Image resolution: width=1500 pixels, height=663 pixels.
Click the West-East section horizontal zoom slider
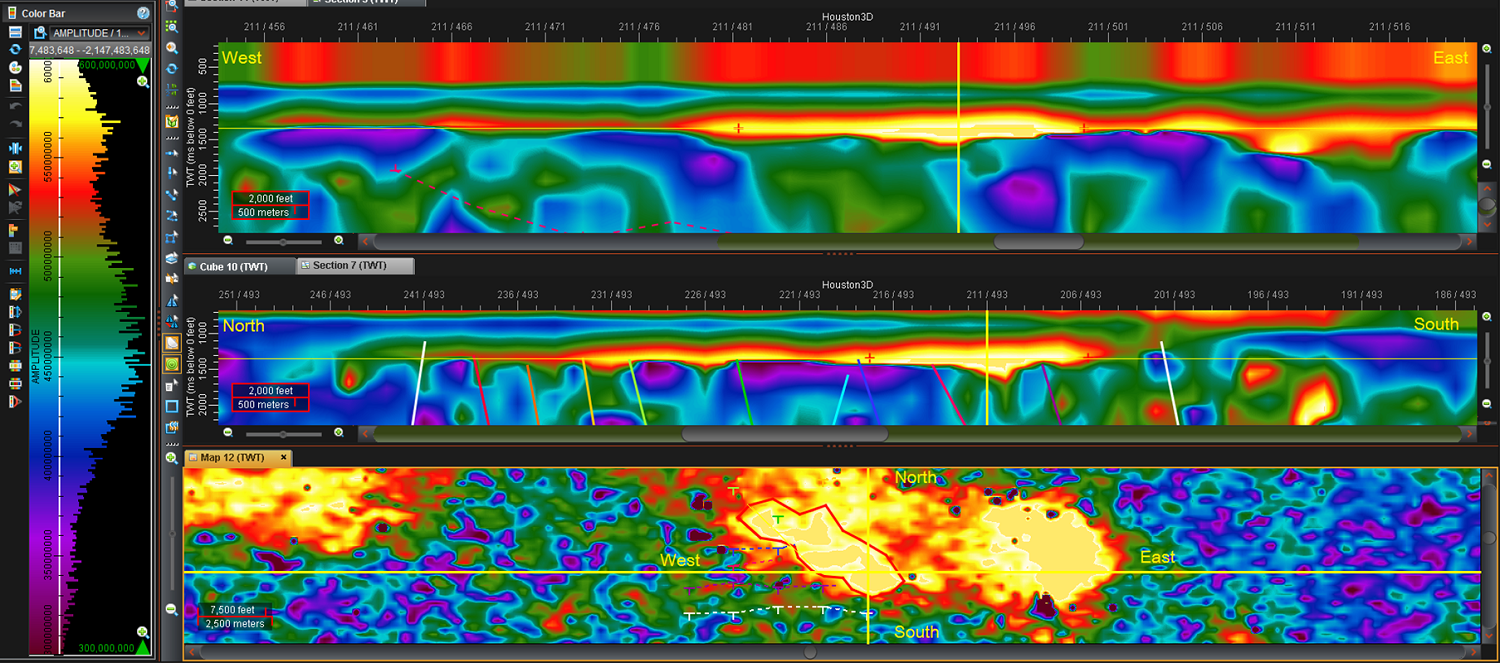click(284, 241)
